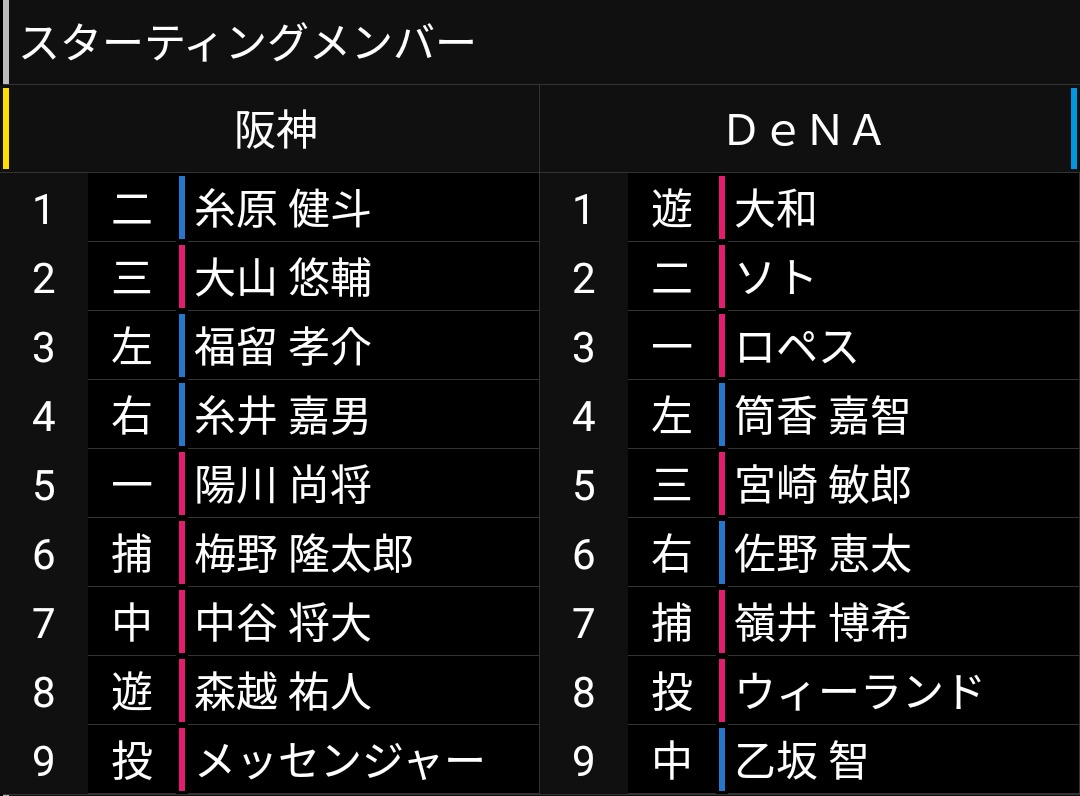Select ソト in the DeNA lineup

pos(776,278)
